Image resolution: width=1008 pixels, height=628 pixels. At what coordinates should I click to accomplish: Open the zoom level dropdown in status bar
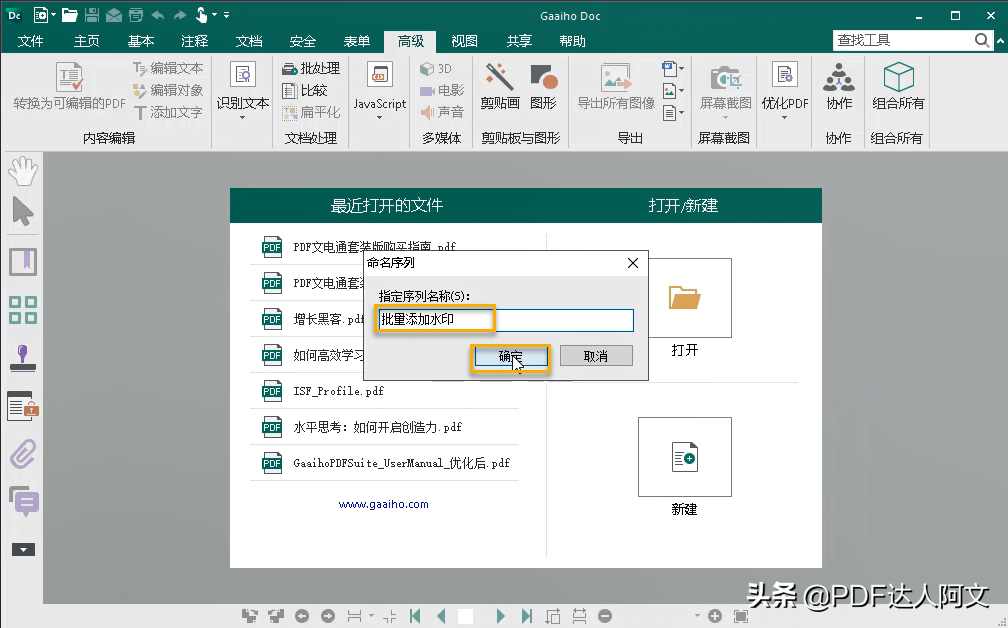click(697, 616)
